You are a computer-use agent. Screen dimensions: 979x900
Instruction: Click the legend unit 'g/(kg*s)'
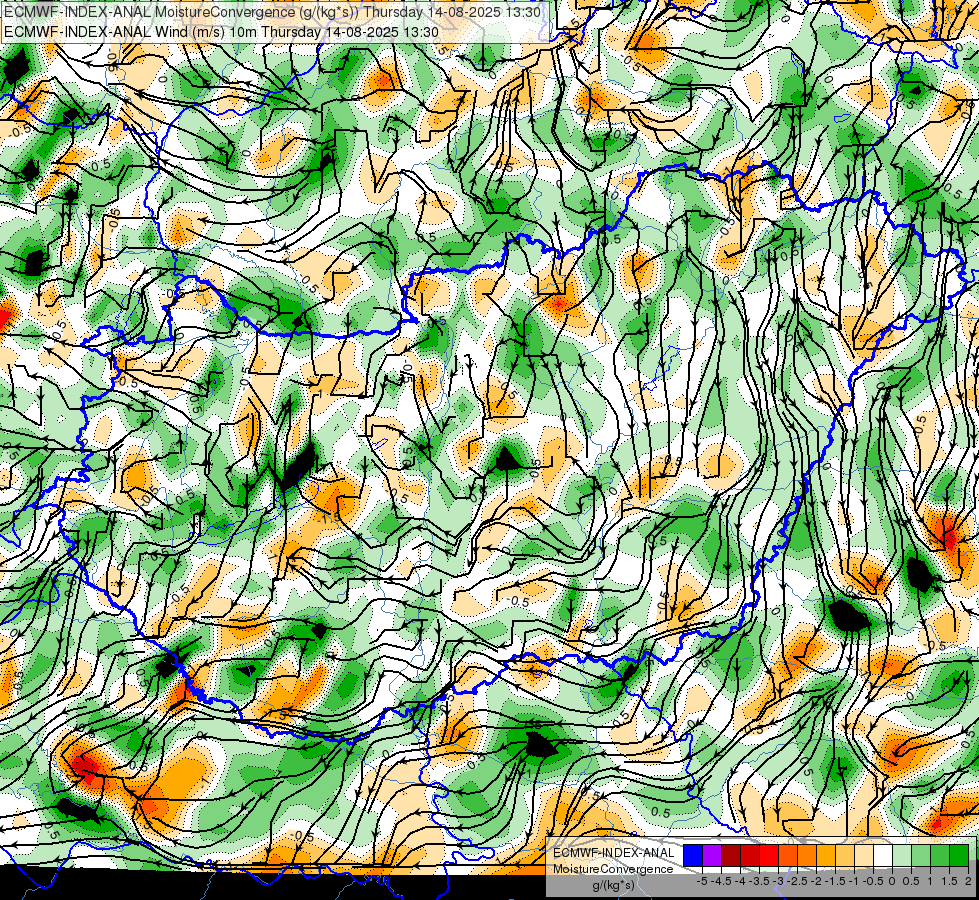pyautogui.click(x=614, y=884)
